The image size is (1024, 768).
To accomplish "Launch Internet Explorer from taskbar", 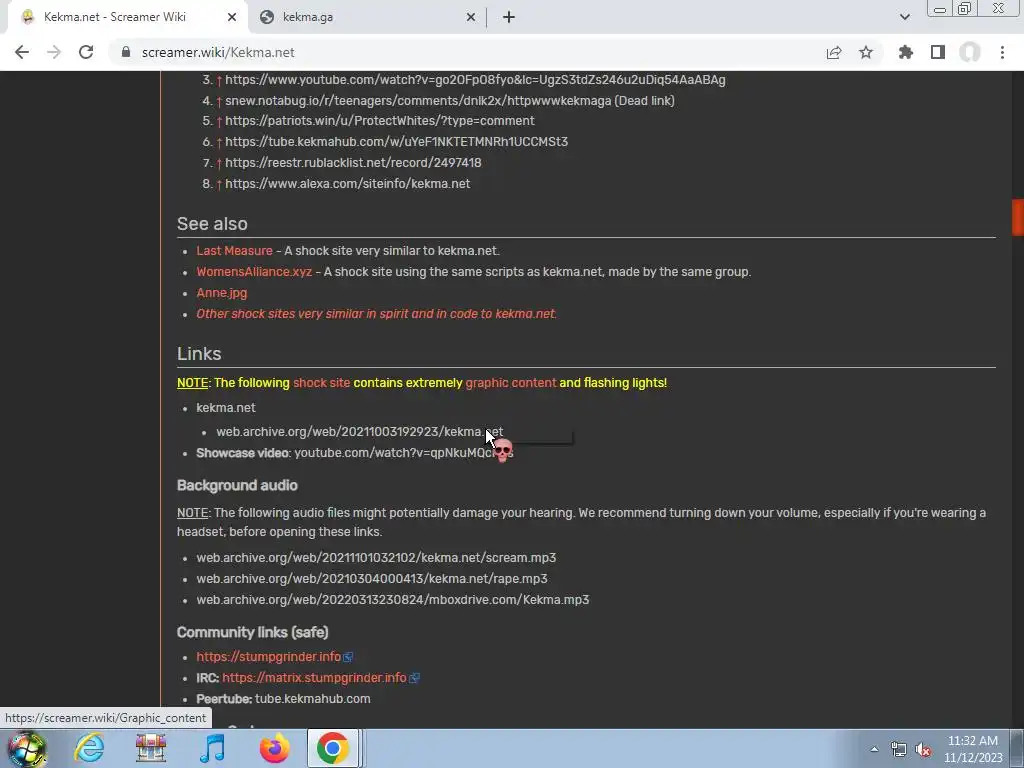I will click(x=89, y=748).
